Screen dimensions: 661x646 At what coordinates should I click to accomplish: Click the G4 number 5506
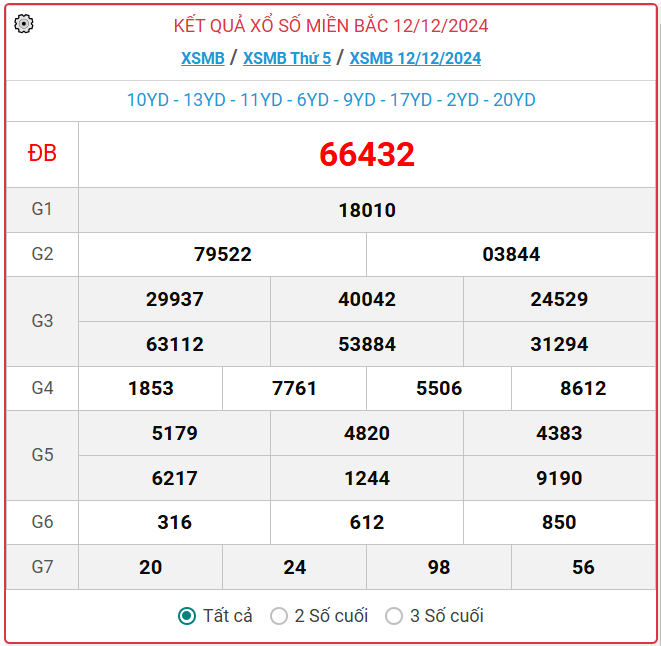439,388
